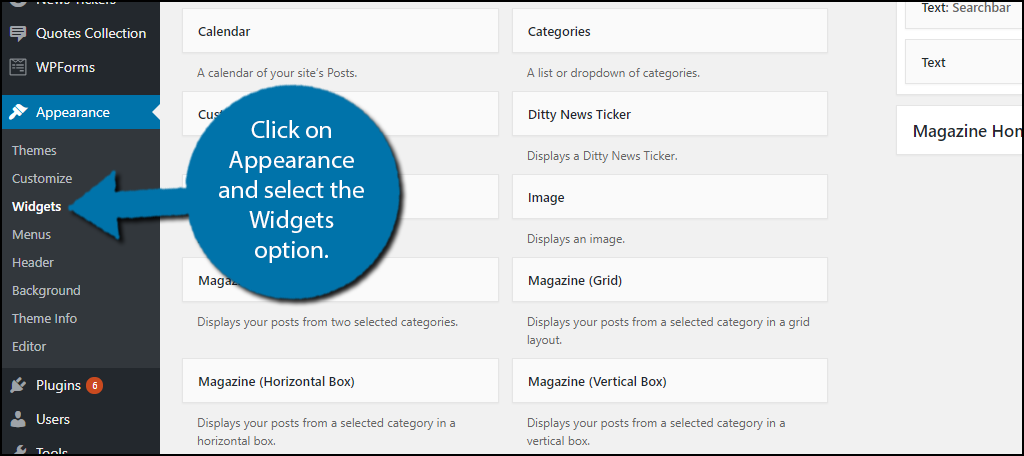1024x456 pixels.
Task: Click the Users person icon
Action: point(18,419)
